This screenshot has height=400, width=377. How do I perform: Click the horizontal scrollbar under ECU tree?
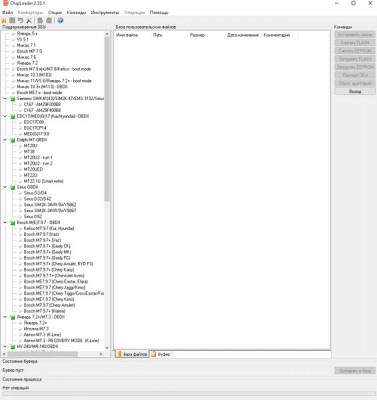[53, 354]
